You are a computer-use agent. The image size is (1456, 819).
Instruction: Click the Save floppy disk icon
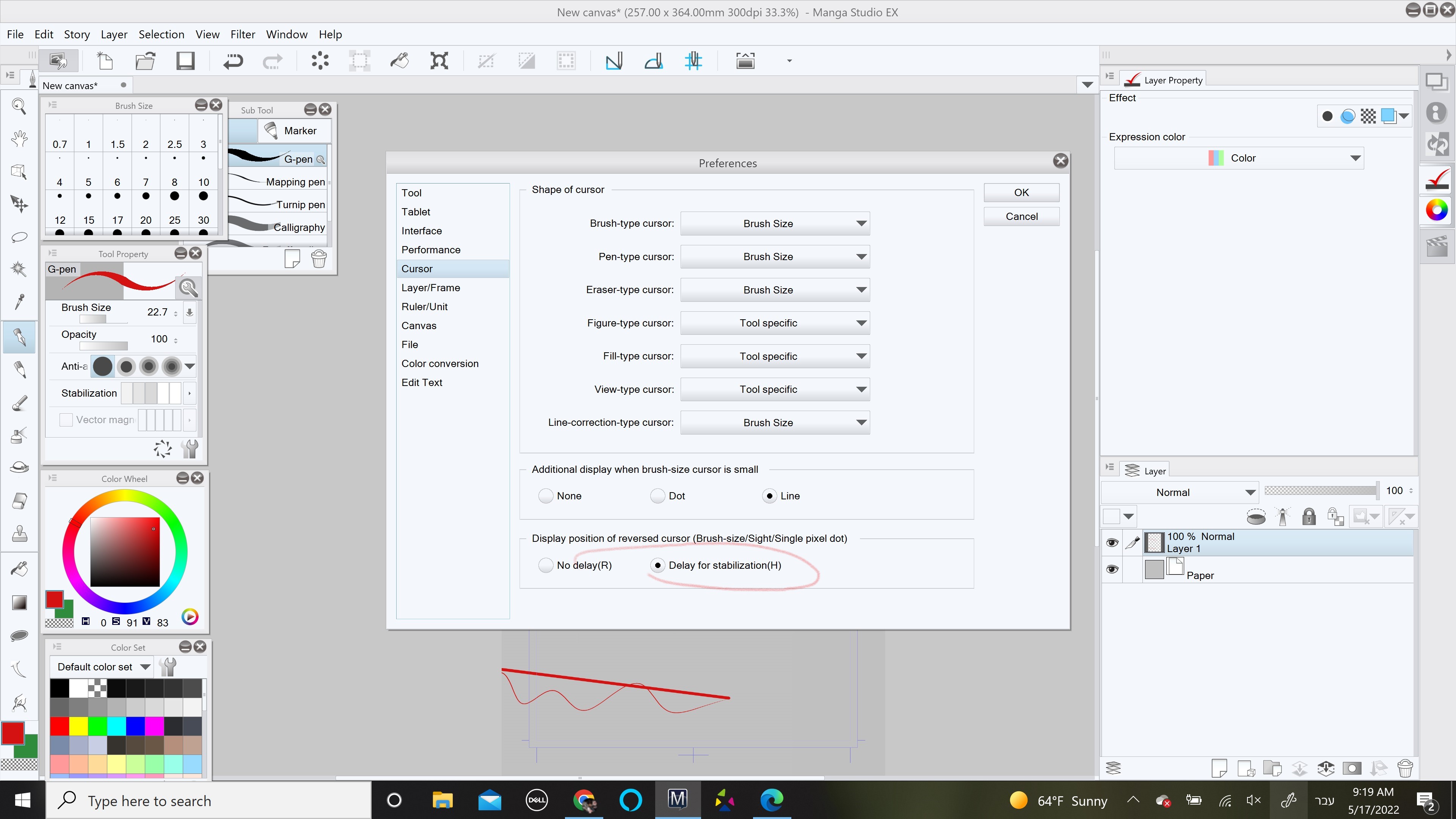click(185, 61)
